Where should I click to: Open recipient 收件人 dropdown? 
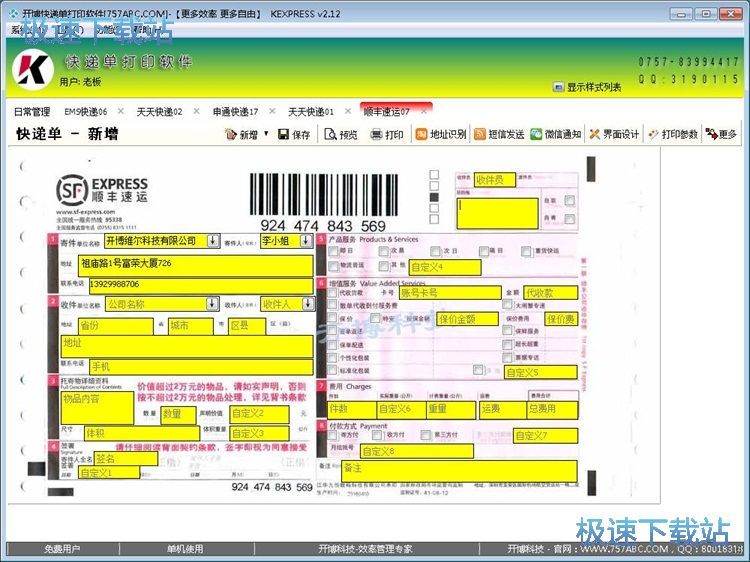(x=308, y=303)
